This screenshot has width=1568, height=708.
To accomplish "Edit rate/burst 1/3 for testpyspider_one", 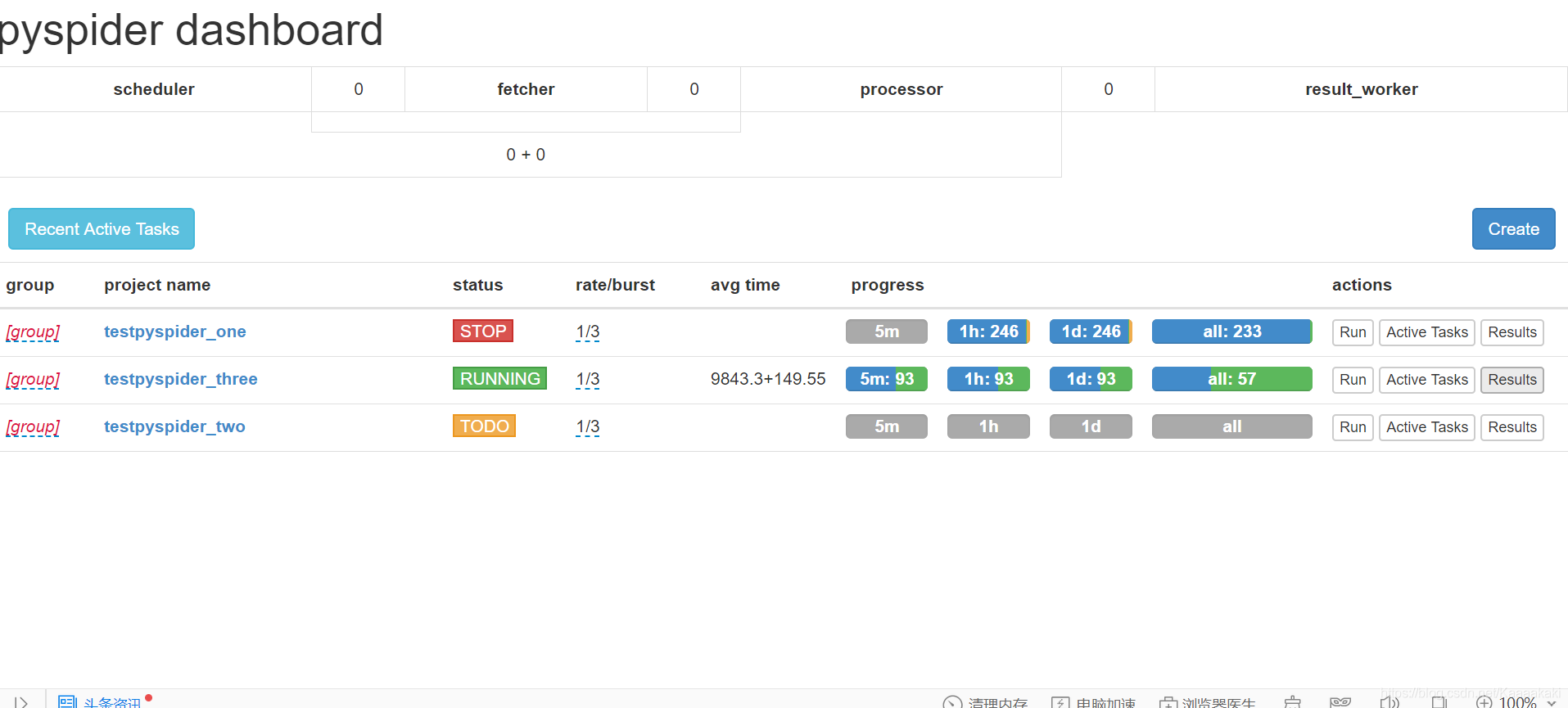I will point(587,331).
